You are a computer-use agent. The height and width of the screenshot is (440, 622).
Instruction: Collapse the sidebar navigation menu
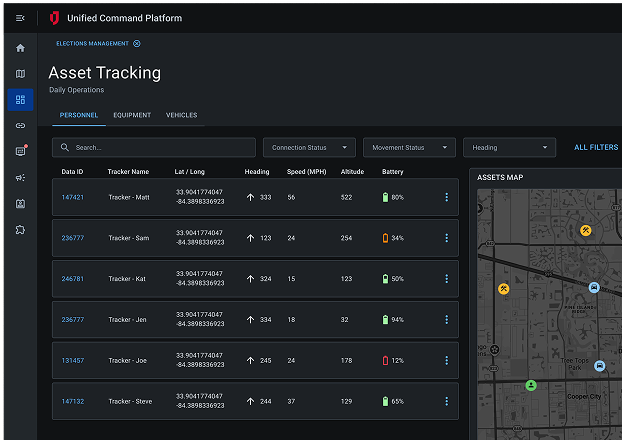click(20, 18)
